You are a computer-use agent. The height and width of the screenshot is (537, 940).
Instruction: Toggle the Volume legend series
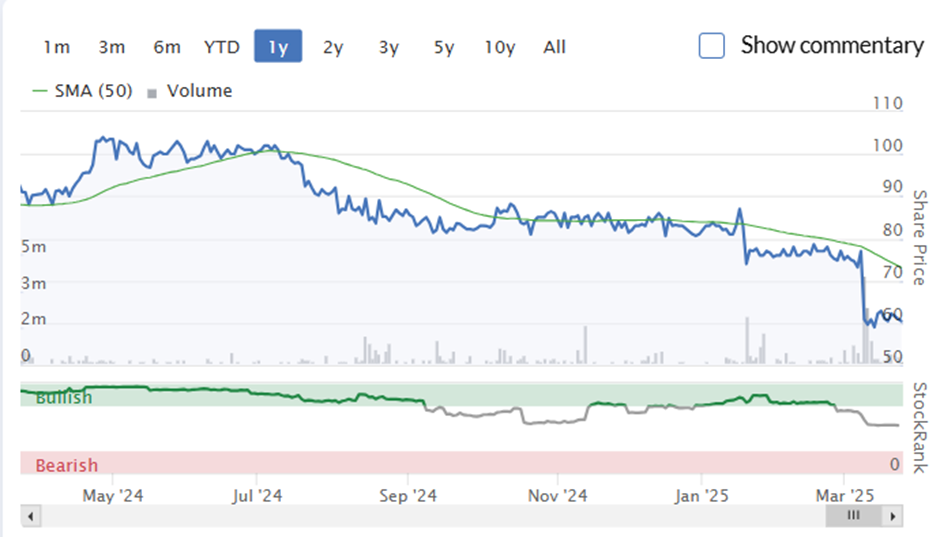[190, 91]
